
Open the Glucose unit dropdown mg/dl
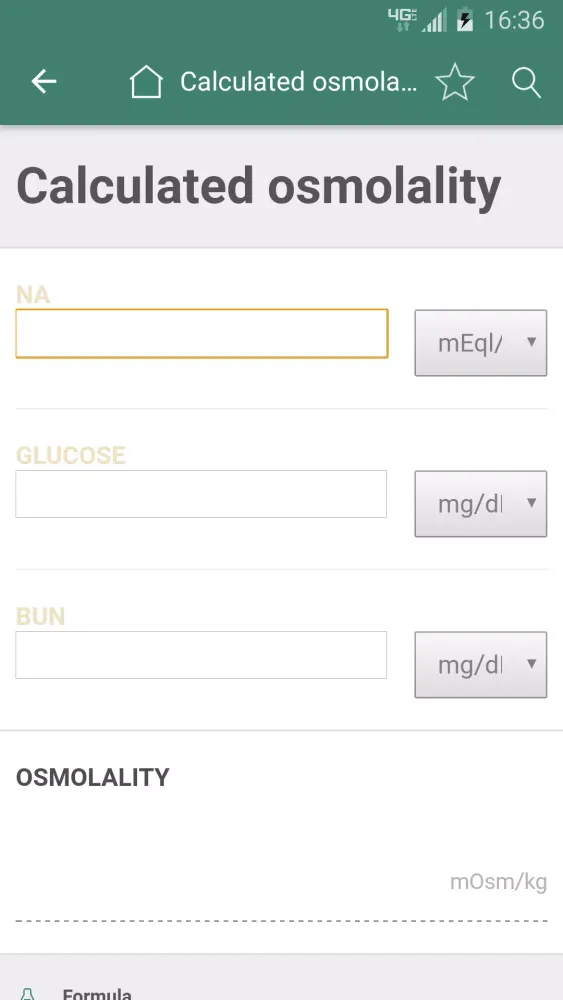pyautogui.click(x=481, y=504)
